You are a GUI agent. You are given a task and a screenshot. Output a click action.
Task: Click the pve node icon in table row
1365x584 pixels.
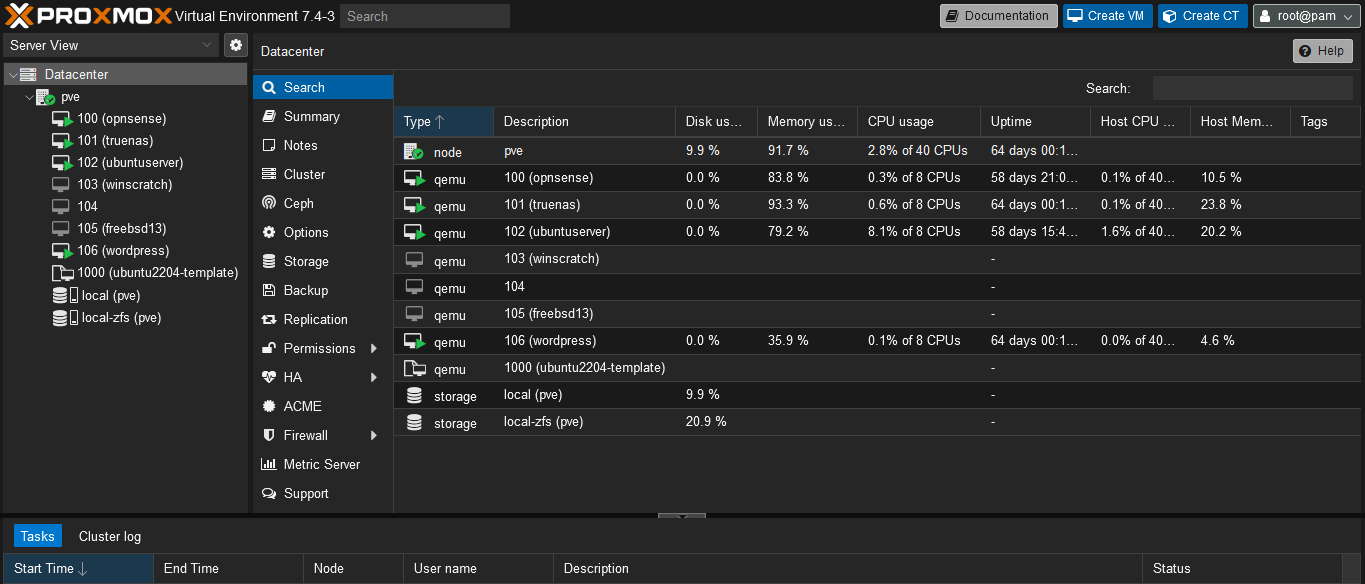click(413, 152)
